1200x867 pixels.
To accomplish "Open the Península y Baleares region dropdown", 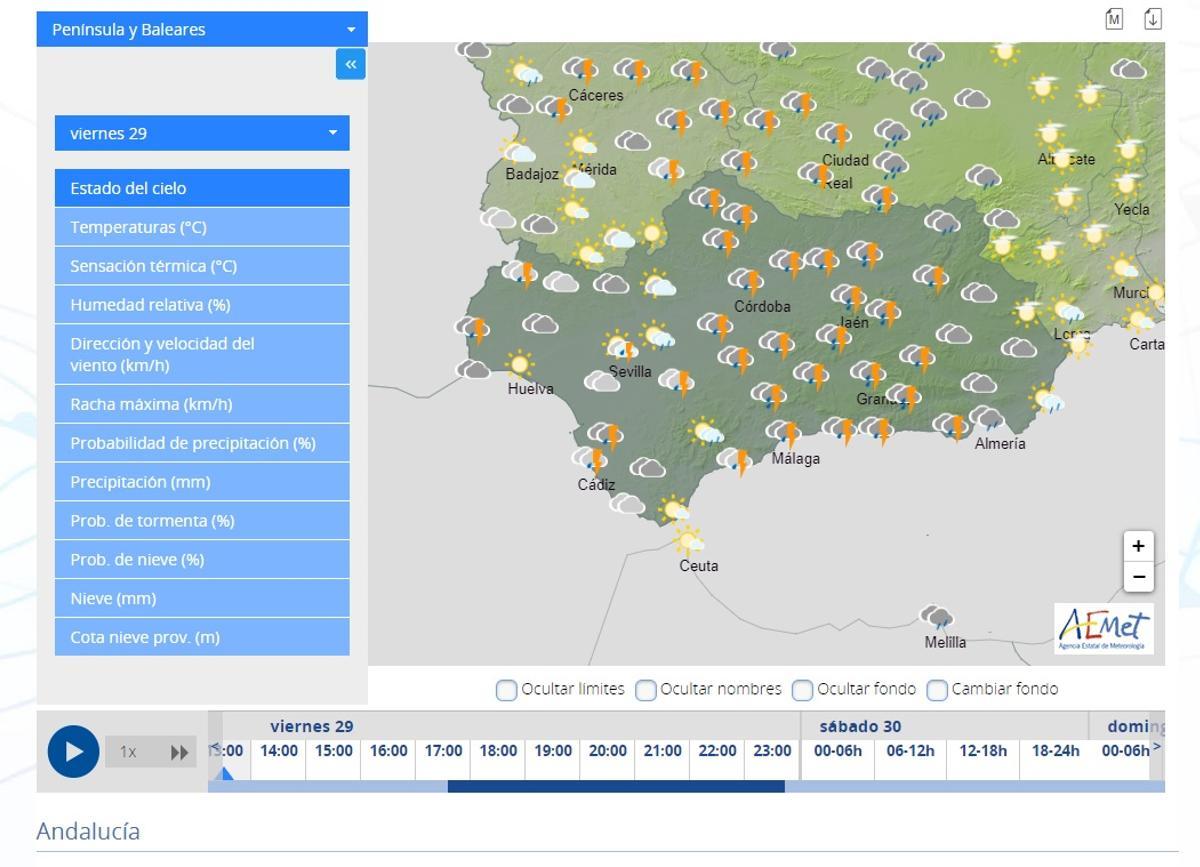I will pos(200,29).
